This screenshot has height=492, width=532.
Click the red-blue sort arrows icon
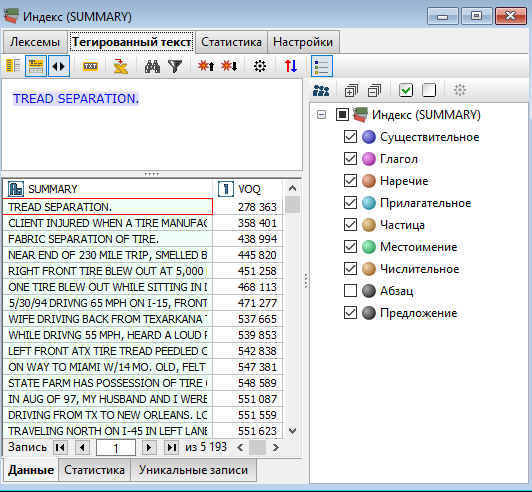pyautogui.click(x=291, y=66)
